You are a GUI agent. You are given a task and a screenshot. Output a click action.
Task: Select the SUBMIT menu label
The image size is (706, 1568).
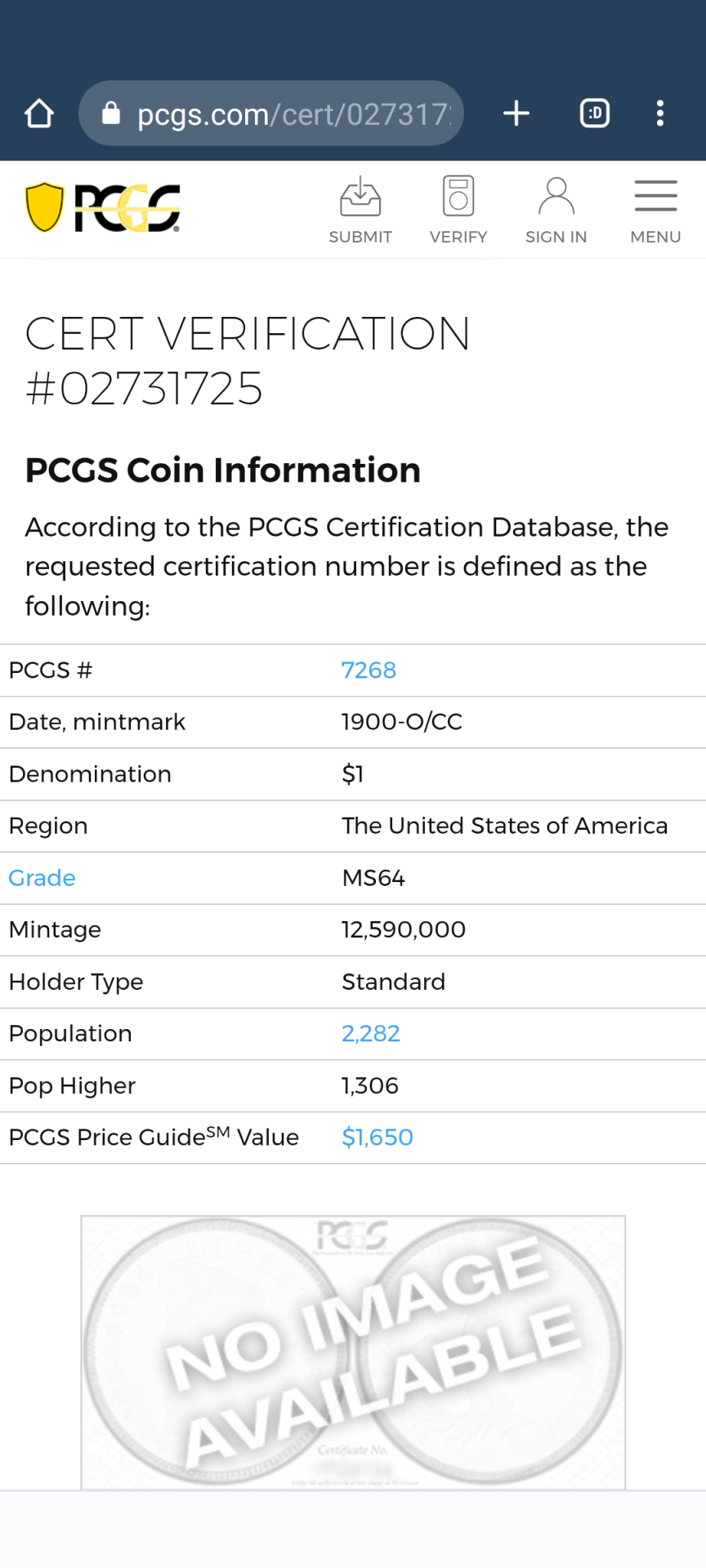(360, 237)
